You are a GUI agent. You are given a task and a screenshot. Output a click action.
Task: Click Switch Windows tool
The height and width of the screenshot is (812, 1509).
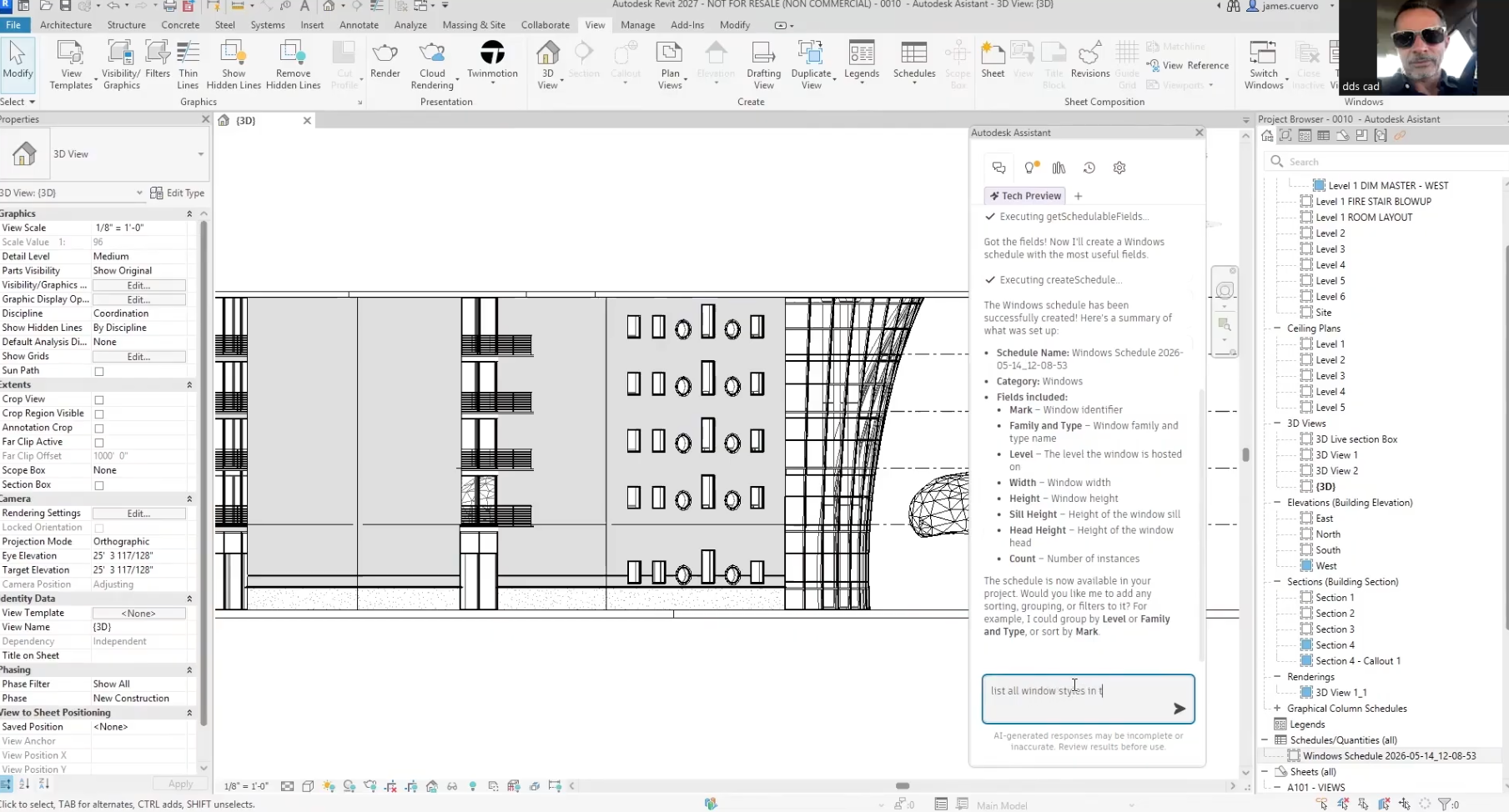coord(1264,64)
